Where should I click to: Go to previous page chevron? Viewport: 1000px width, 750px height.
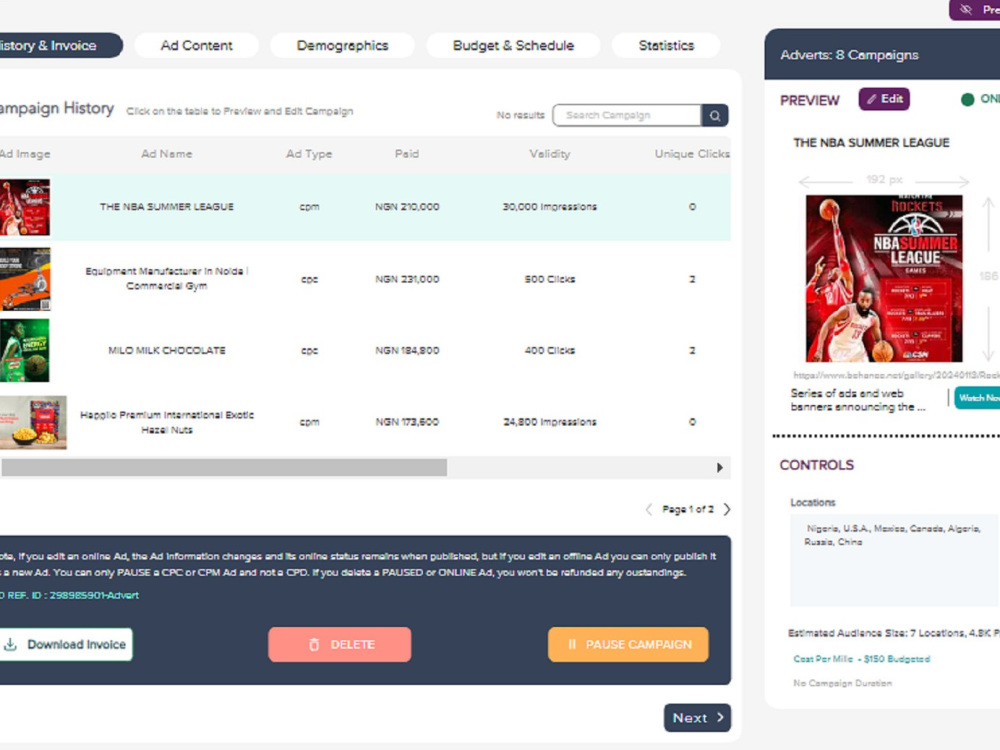(649, 510)
